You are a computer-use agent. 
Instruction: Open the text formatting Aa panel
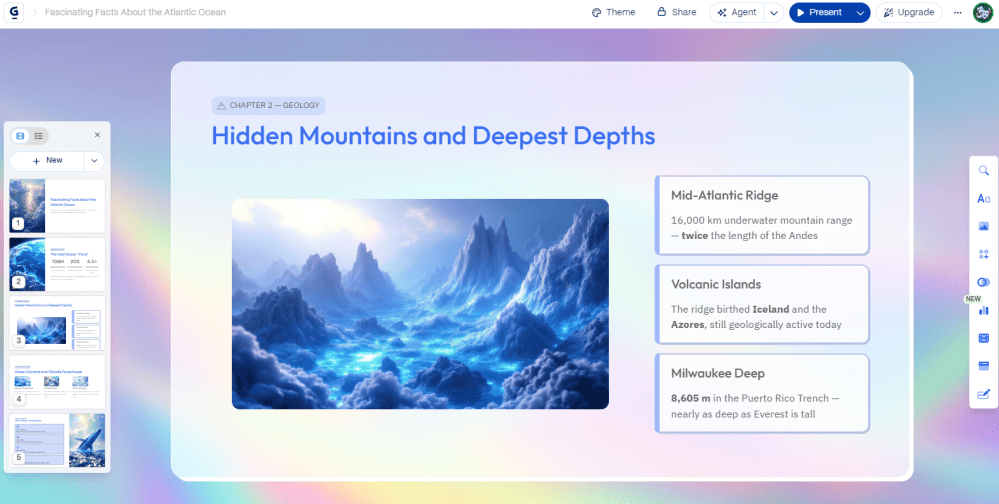984,199
